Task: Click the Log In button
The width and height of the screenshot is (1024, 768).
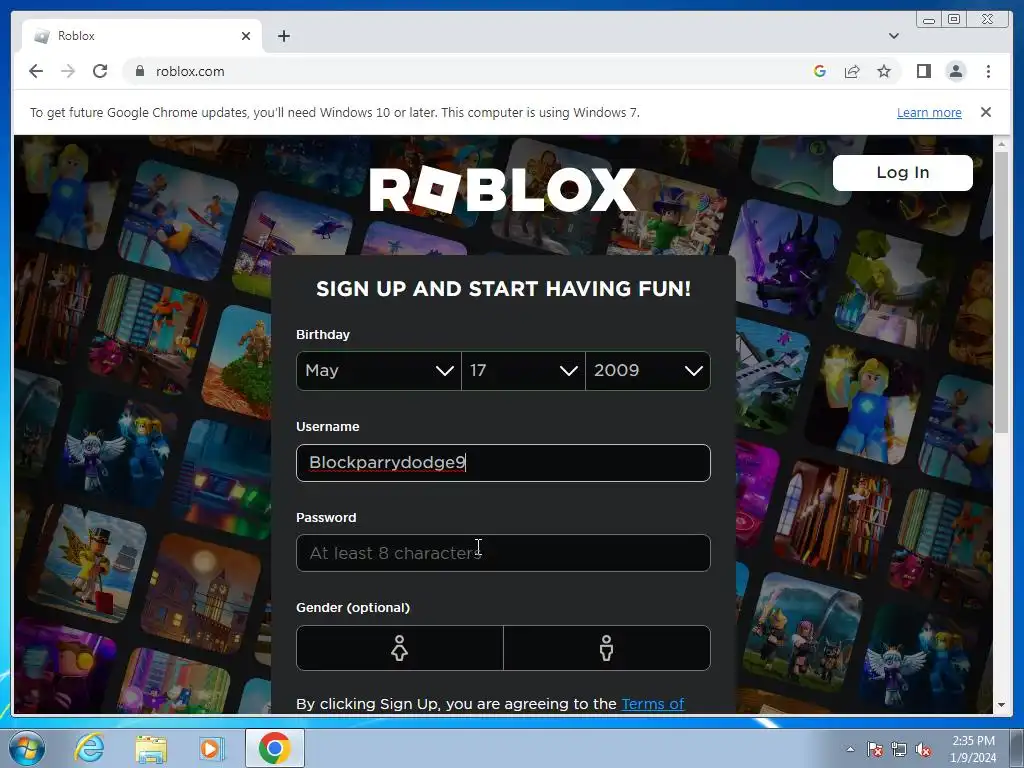Action: tap(903, 173)
